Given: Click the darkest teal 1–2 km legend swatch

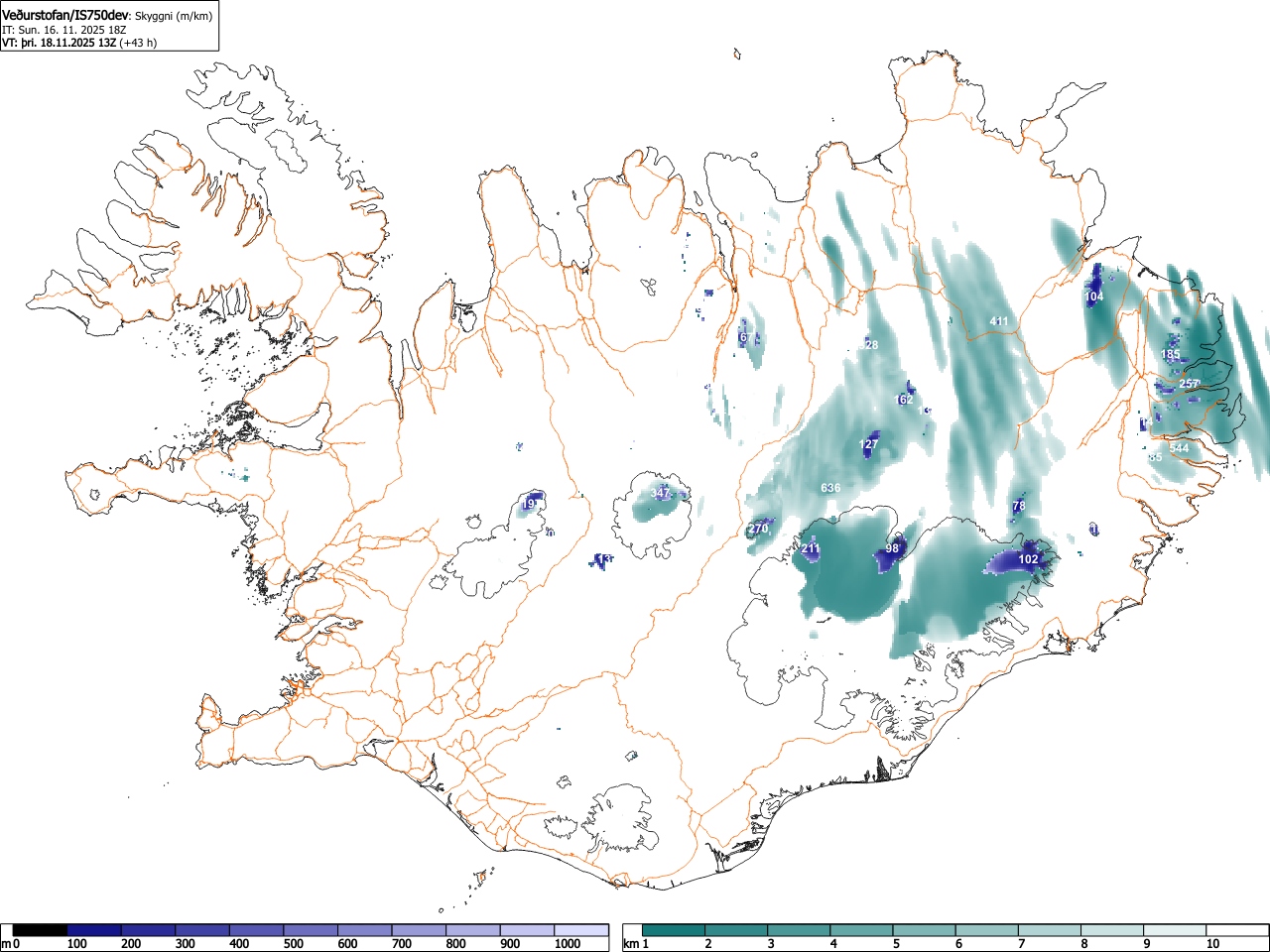Looking at the screenshot, I should [x=674, y=930].
